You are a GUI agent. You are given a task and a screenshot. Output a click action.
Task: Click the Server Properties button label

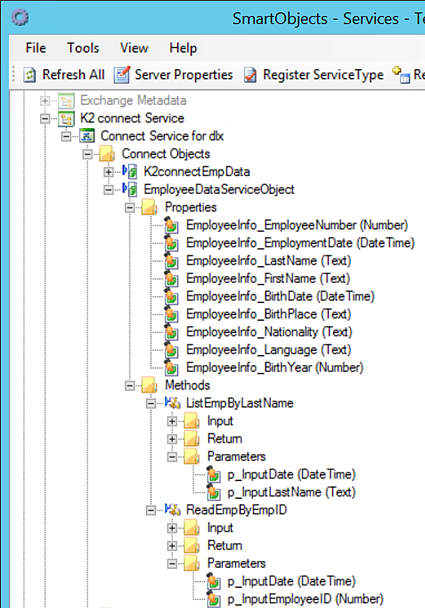(184, 75)
